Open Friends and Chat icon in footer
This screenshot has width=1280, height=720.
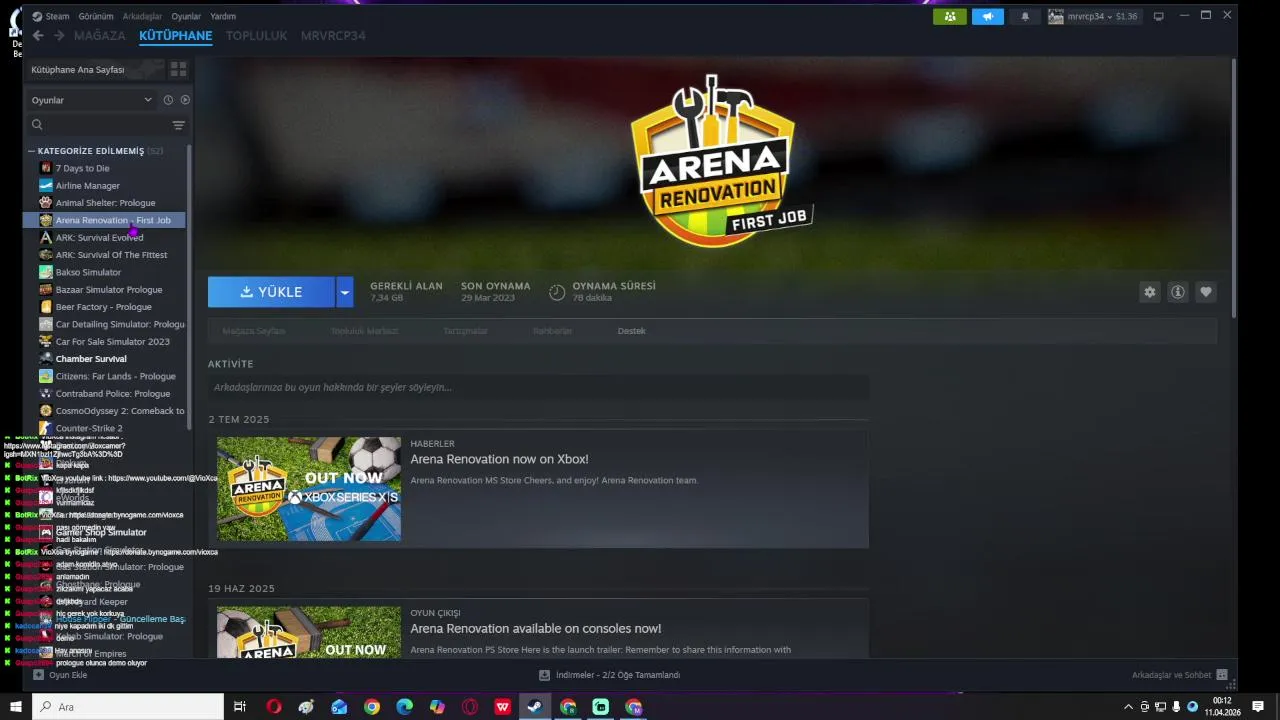pos(1222,675)
